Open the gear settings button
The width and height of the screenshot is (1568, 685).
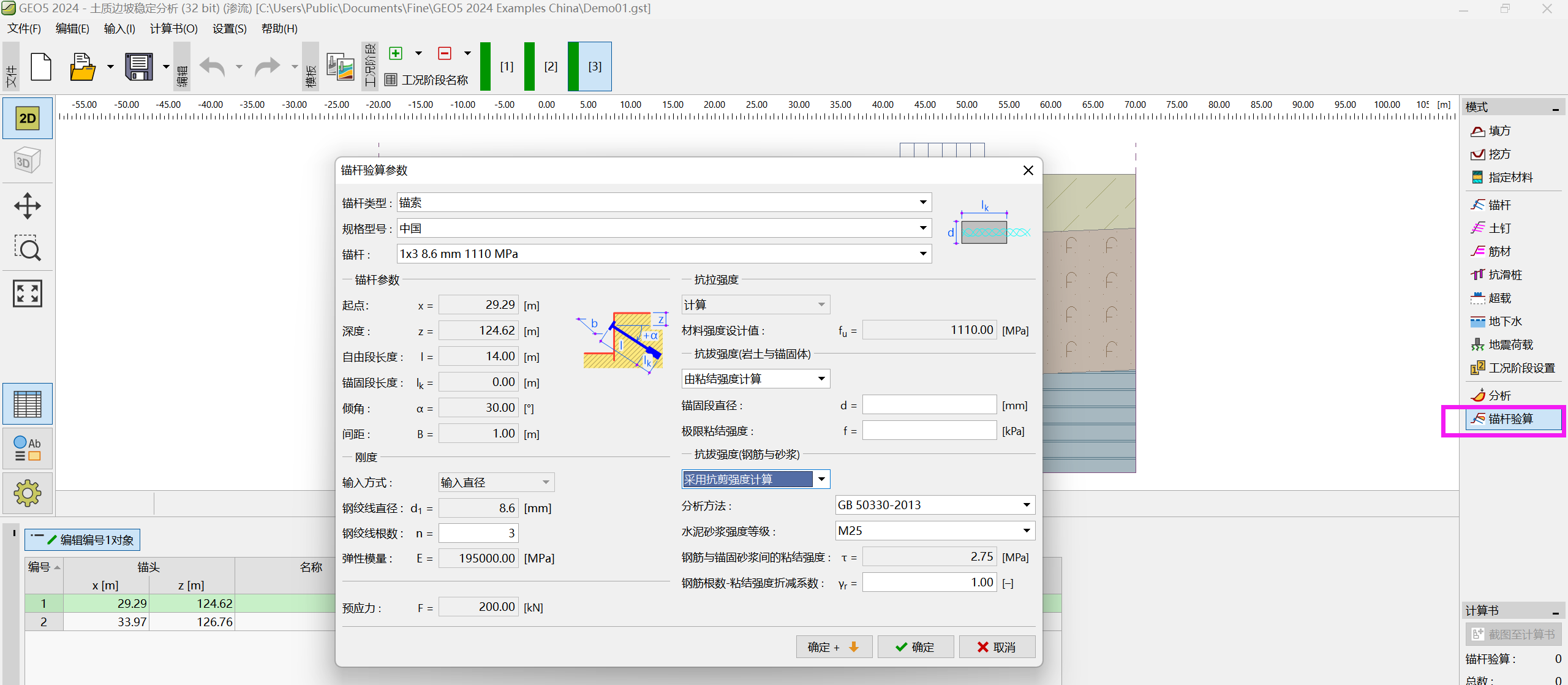28,493
